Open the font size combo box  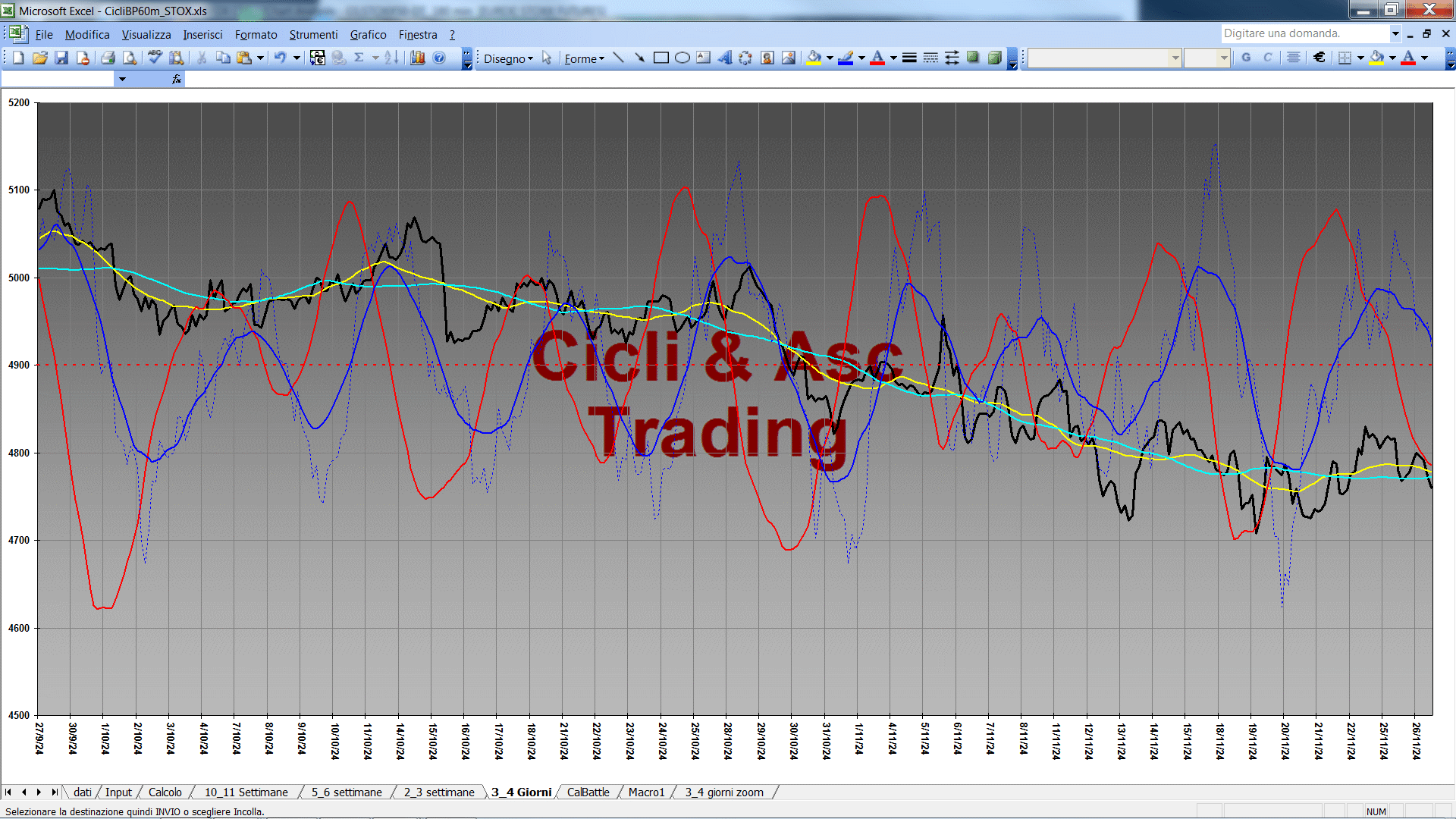point(1207,58)
